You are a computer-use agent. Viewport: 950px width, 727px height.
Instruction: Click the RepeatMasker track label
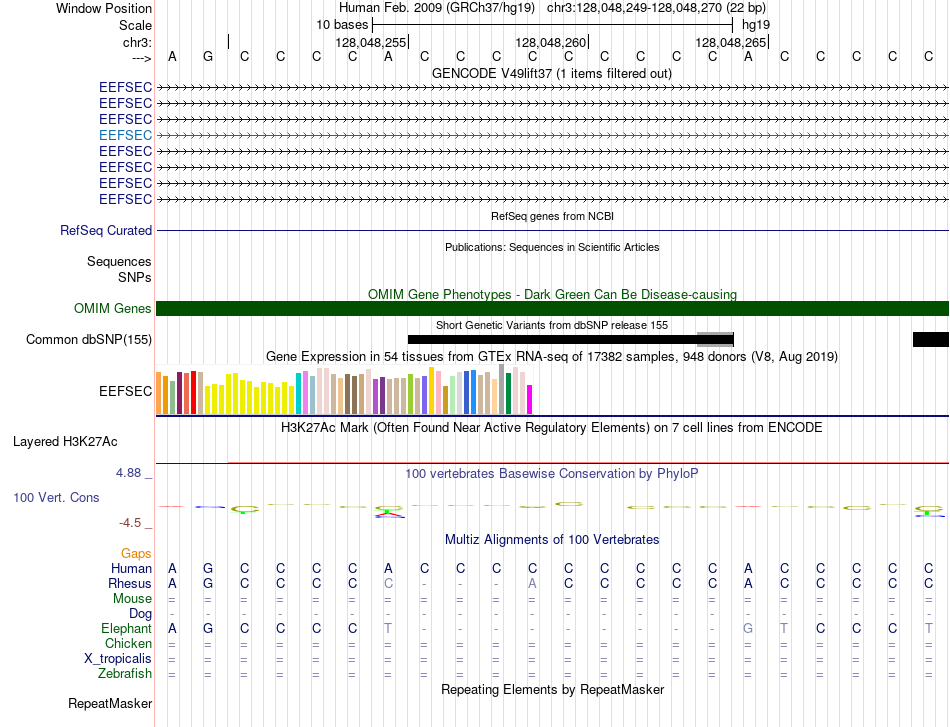(x=110, y=703)
